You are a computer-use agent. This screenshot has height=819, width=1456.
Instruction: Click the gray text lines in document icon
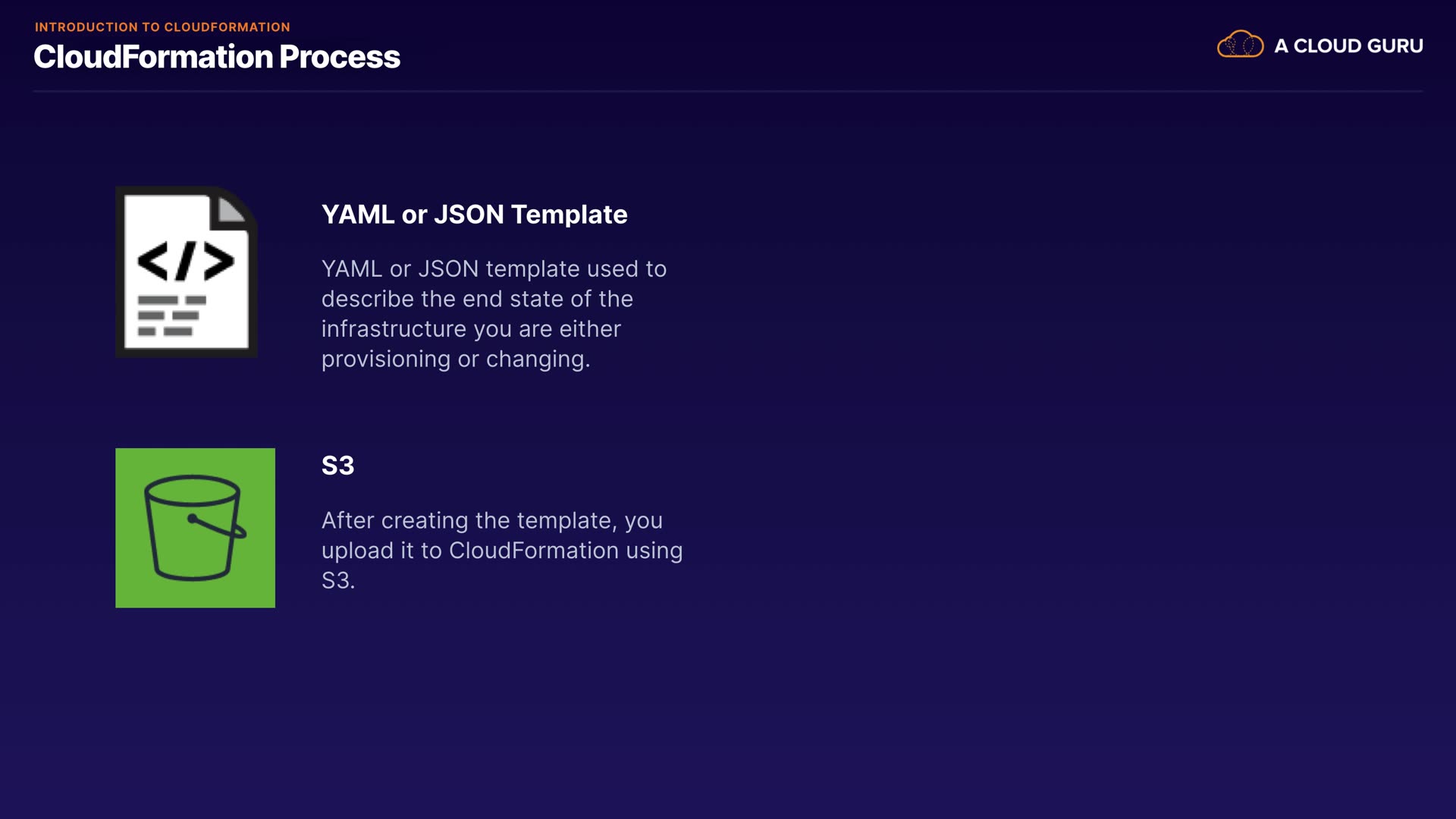[171, 315]
